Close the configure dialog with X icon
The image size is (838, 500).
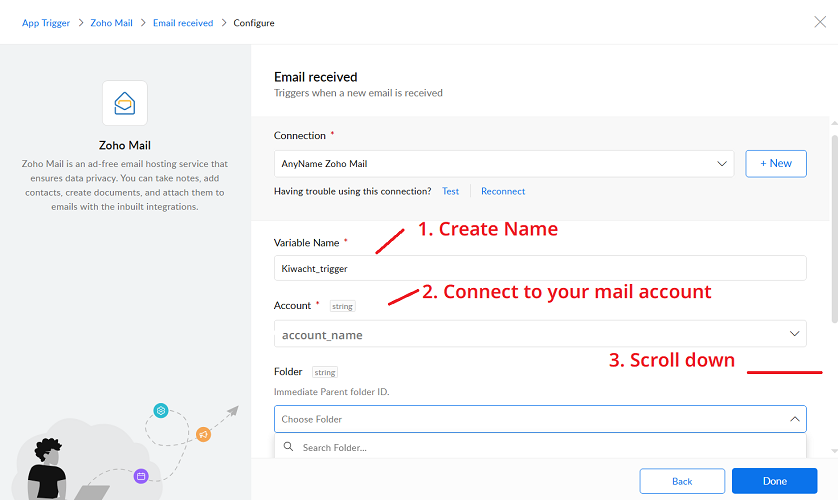(820, 22)
